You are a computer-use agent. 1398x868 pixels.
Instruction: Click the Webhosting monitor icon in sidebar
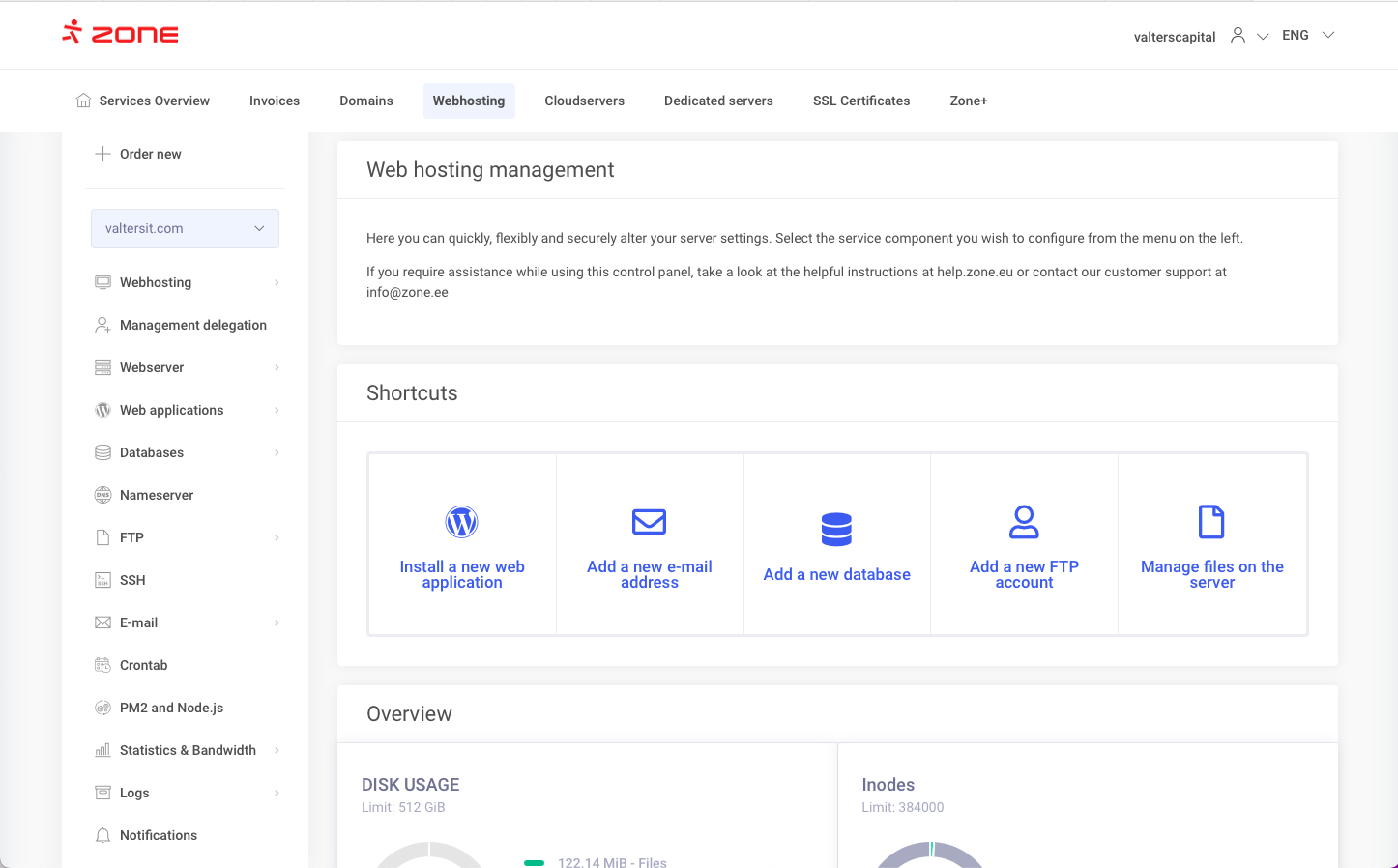(102, 282)
